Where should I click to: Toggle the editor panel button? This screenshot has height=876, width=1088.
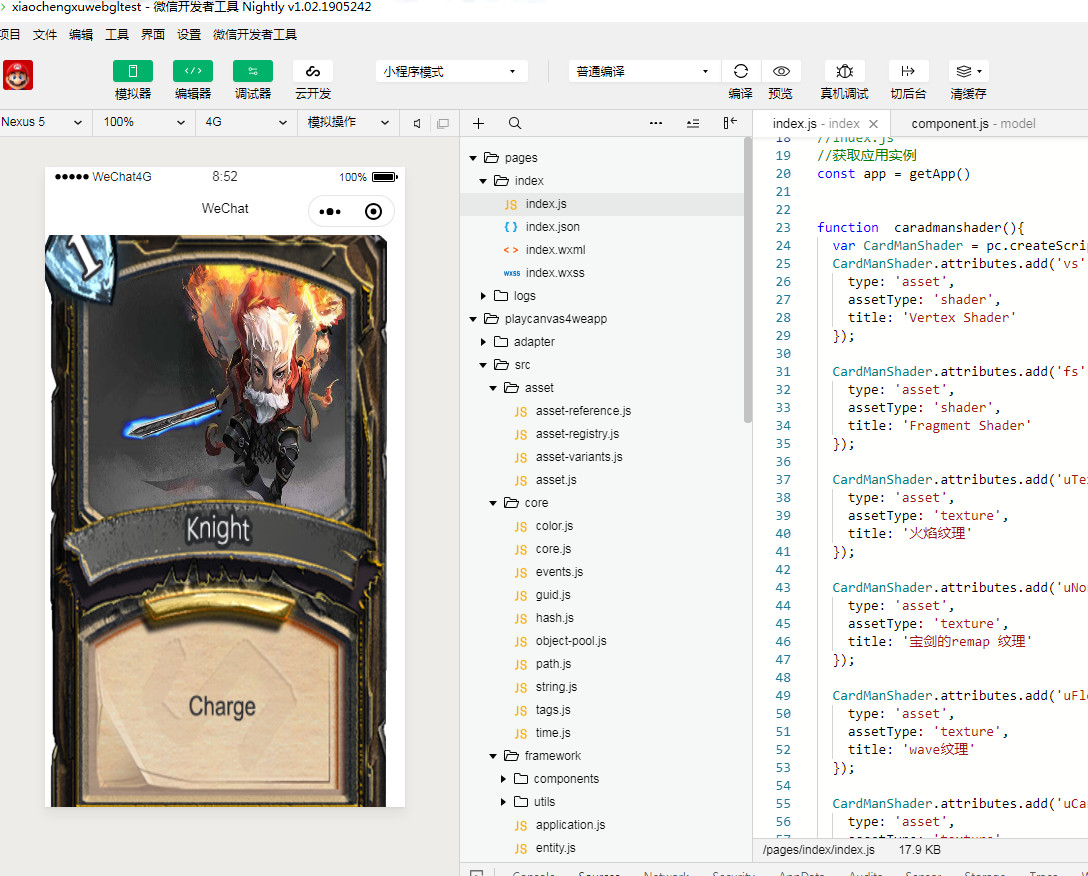point(193,72)
